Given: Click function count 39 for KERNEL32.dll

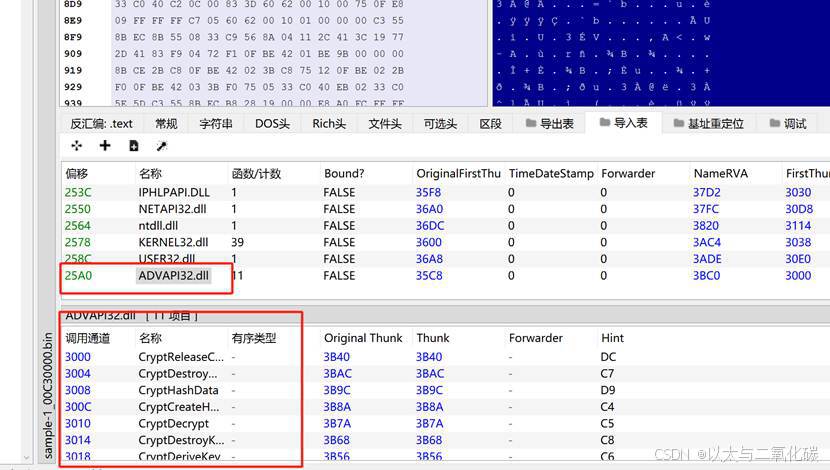Looking at the screenshot, I should 237,242.
